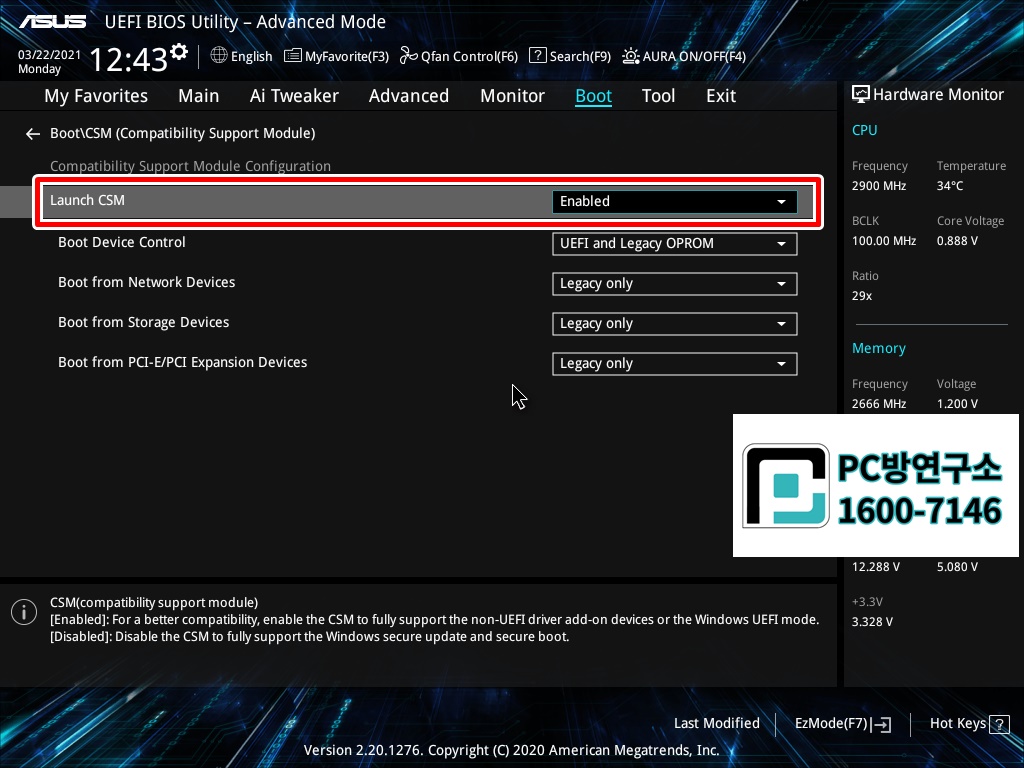Select the Boot Device Control label
This screenshot has height=768, width=1024.
[121, 242]
